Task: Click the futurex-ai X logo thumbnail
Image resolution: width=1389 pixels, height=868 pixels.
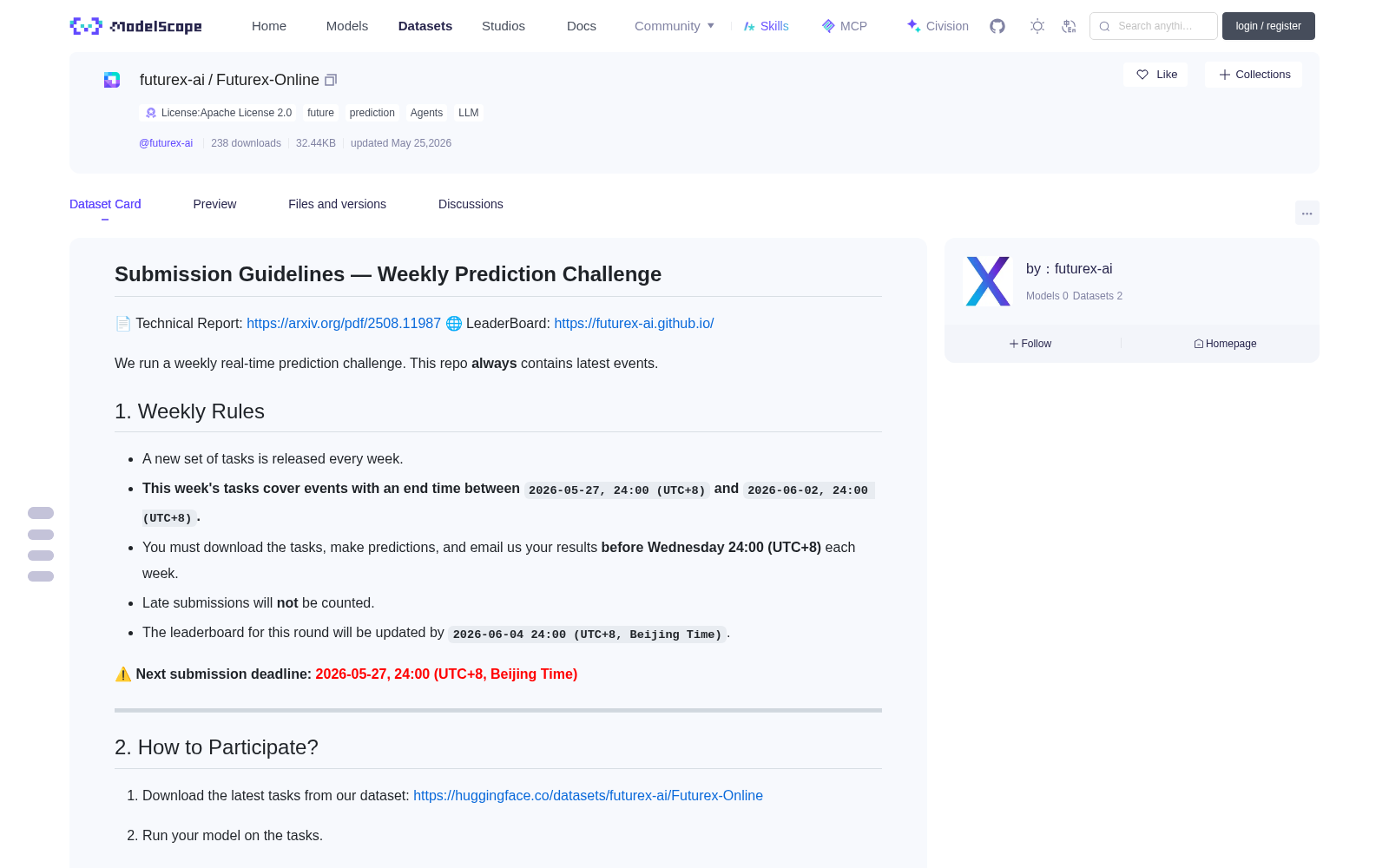Action: [988, 281]
